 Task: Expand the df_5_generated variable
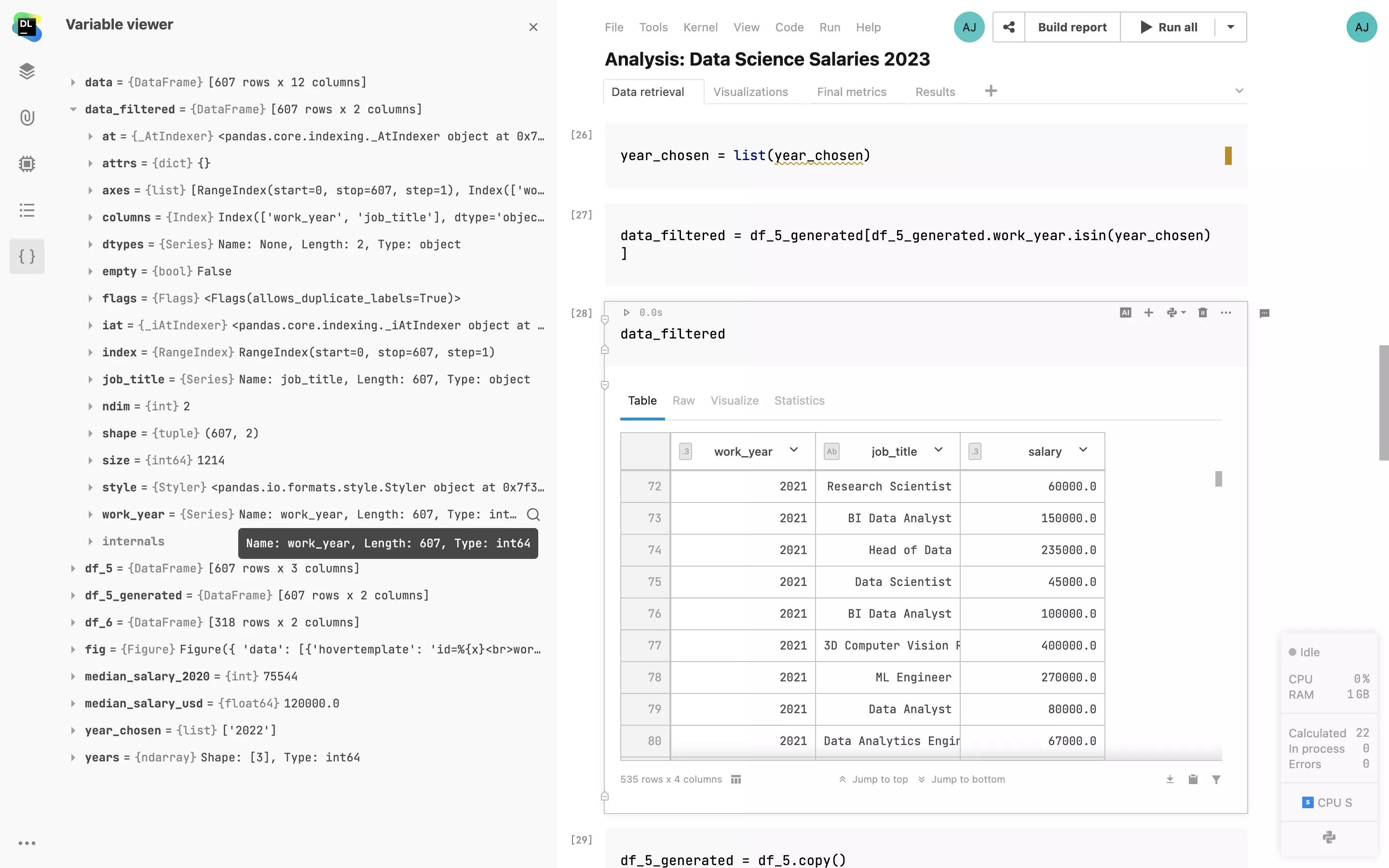click(x=73, y=596)
